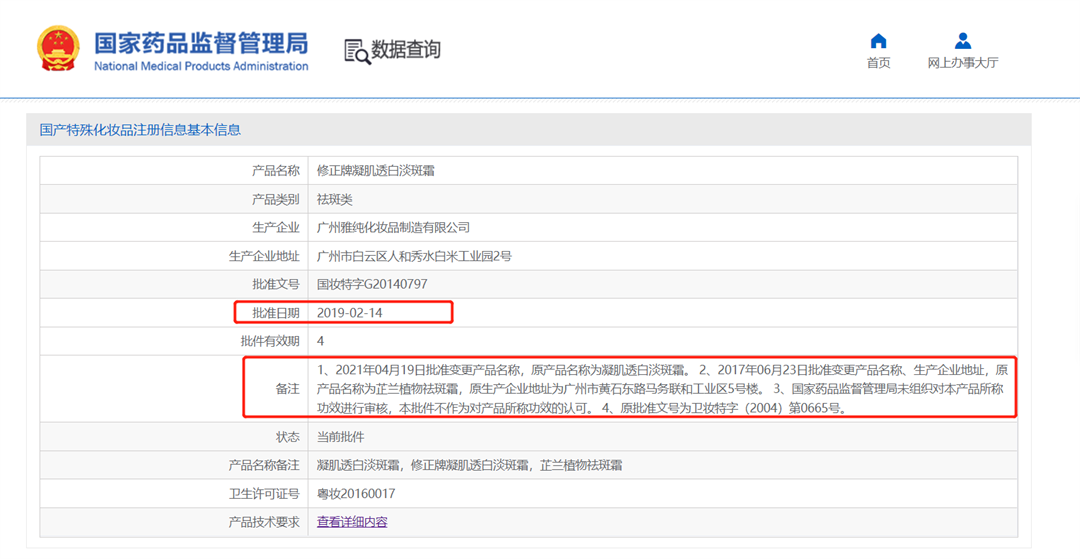
Task: Select approval number 国妆特字G20140797
Action: [372, 284]
